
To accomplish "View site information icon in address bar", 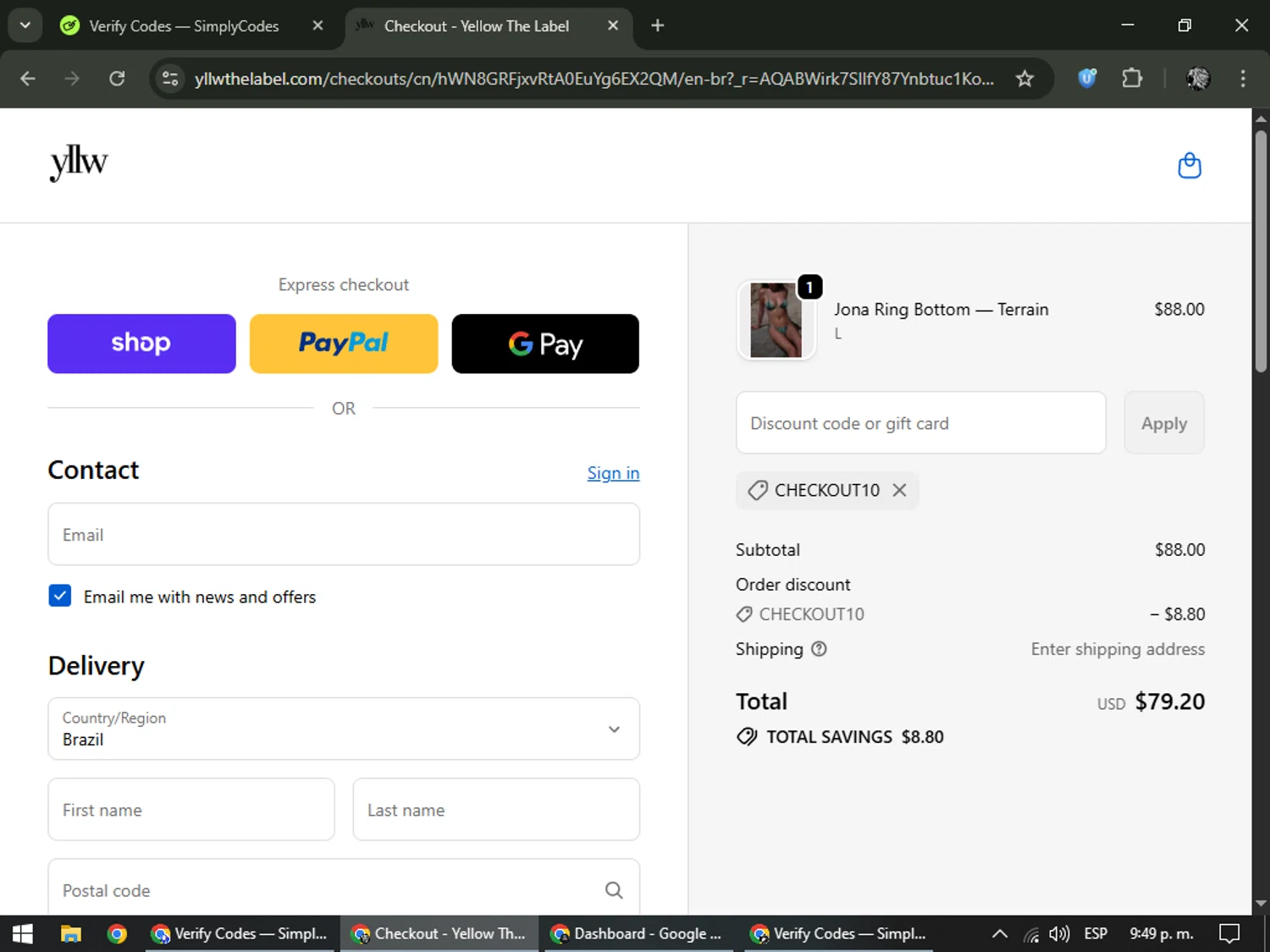I will click(170, 79).
